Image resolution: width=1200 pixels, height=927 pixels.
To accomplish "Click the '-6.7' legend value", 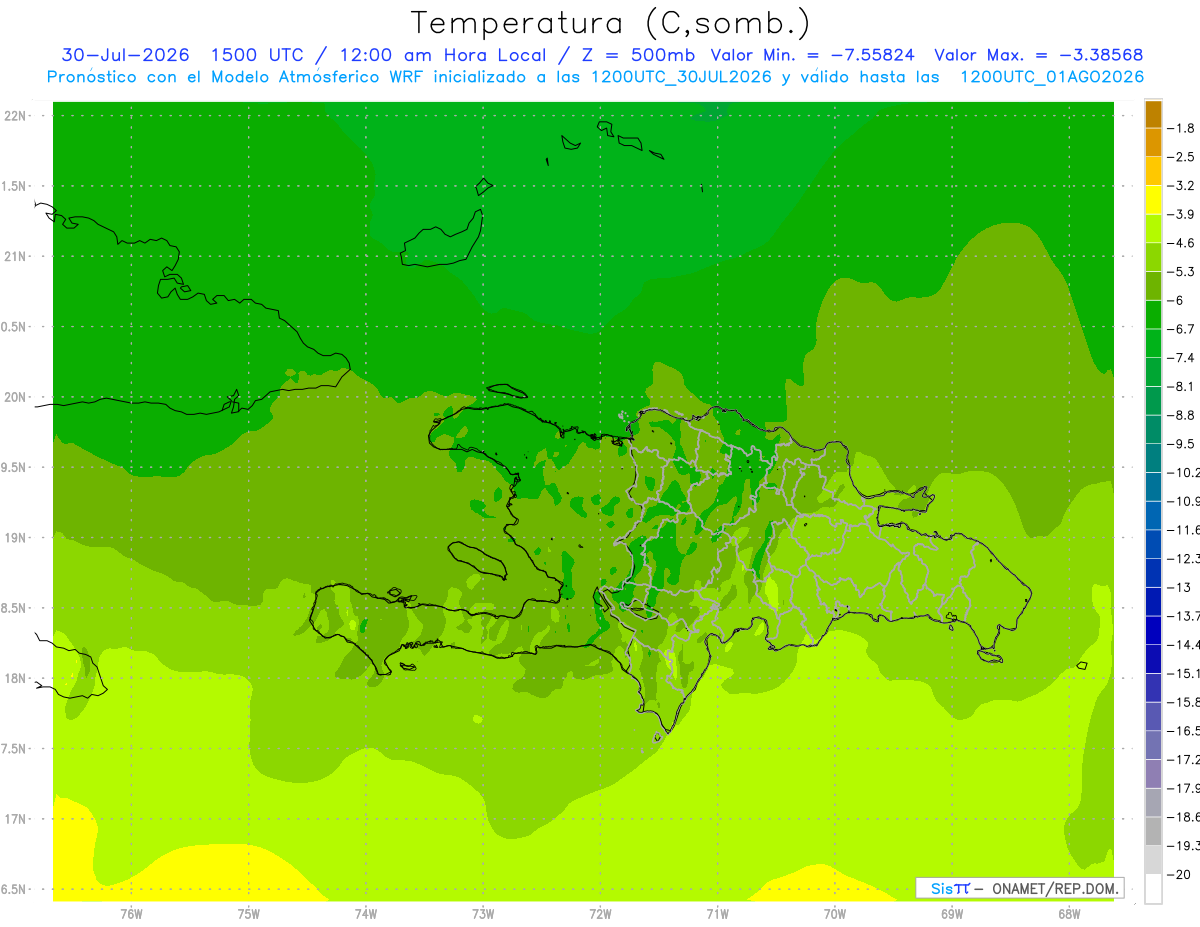I will (1183, 329).
